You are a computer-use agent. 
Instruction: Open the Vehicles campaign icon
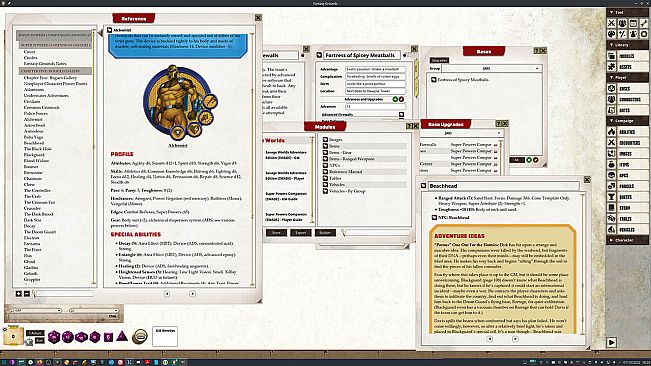click(x=612, y=229)
